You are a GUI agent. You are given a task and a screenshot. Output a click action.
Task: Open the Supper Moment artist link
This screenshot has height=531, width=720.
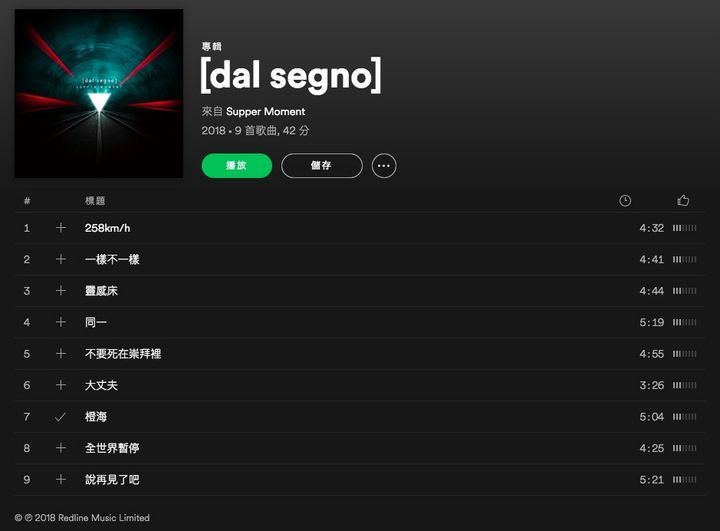[265, 112]
